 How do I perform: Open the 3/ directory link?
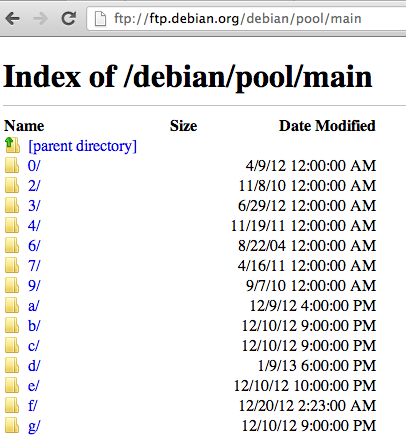(x=34, y=206)
